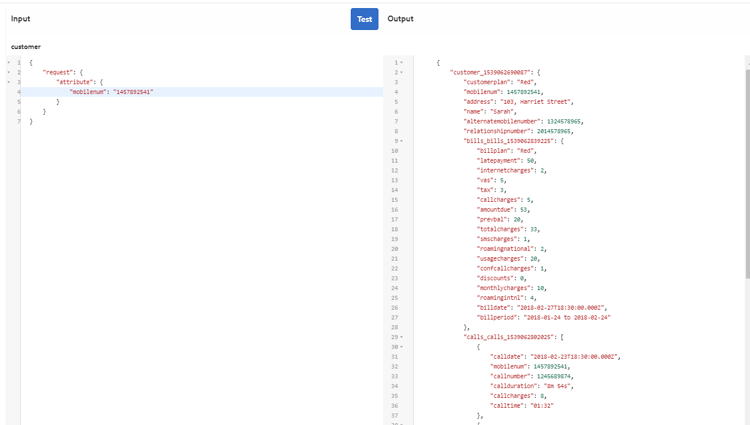Select the "callduration": "8m 54s" output line
The image size is (750, 425).
click(531, 386)
